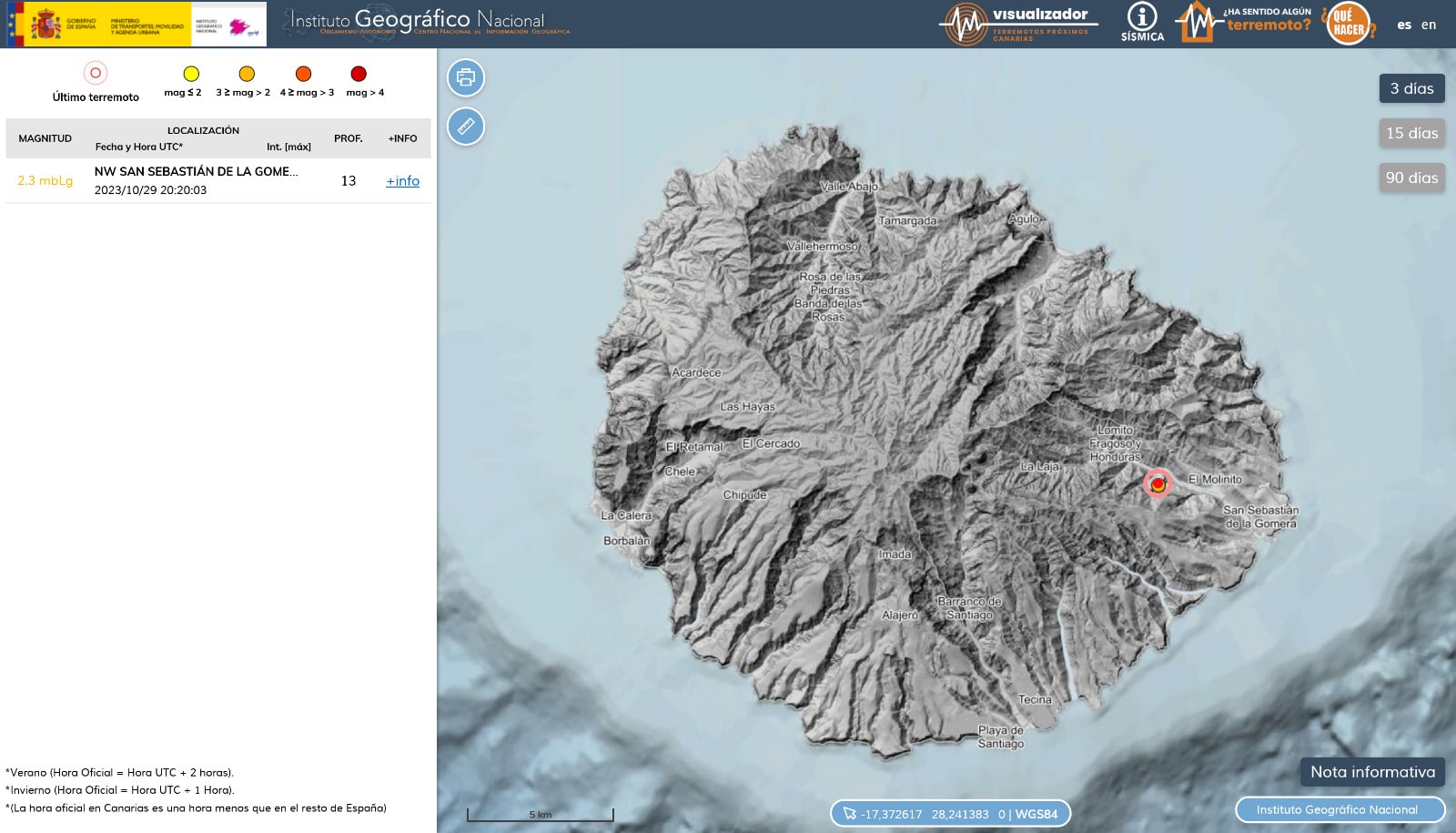Click the El Cercado label on the map

coord(771,443)
